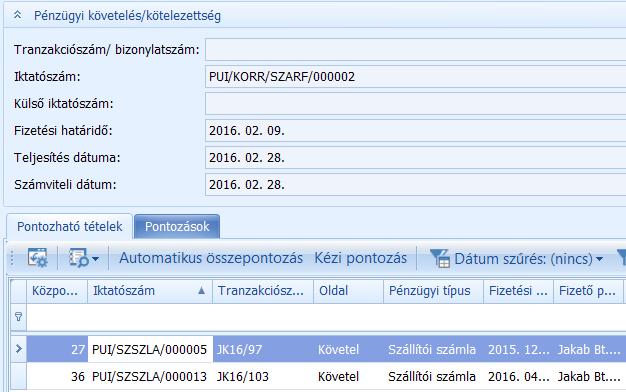Image resolution: width=626 pixels, height=392 pixels.
Task: Click the ascending sort arrow on Iktatószám
Action: pyautogui.click(x=202, y=291)
